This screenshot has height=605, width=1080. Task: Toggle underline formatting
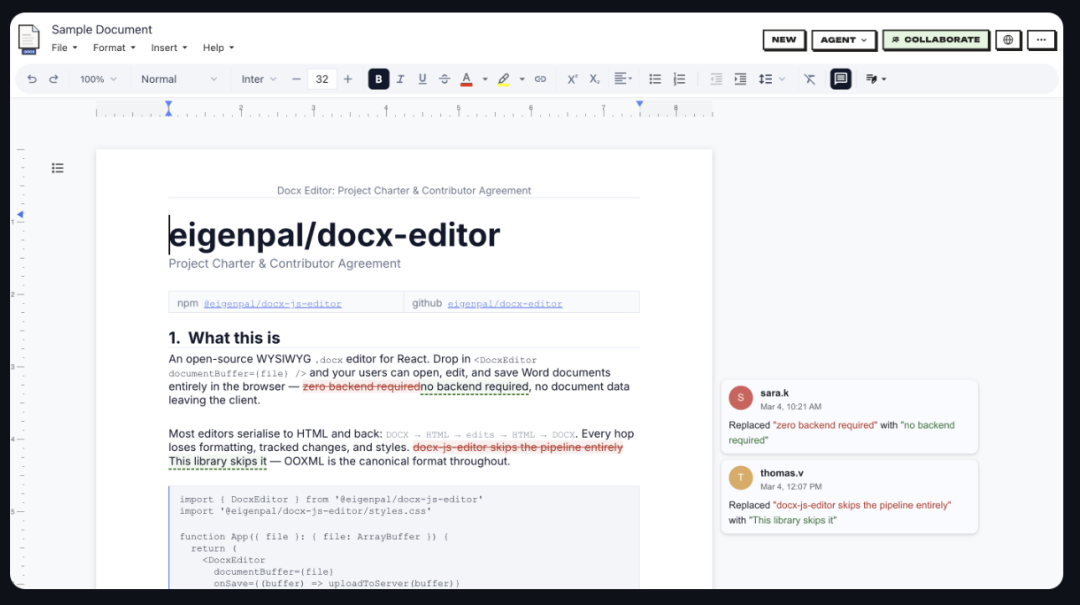(422, 79)
